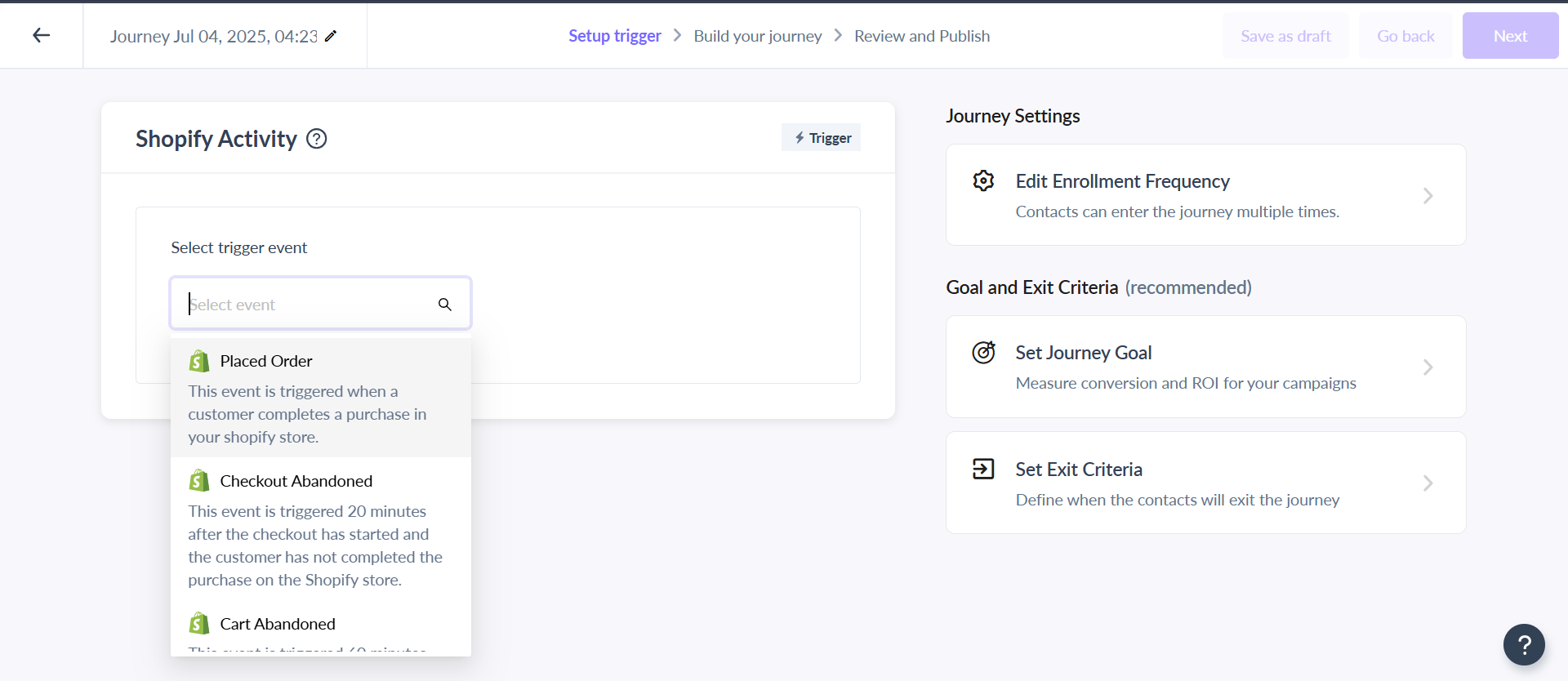1568x681 pixels.
Task: Click Shopify icon beside Cart Abandoned
Action: pyautogui.click(x=199, y=624)
